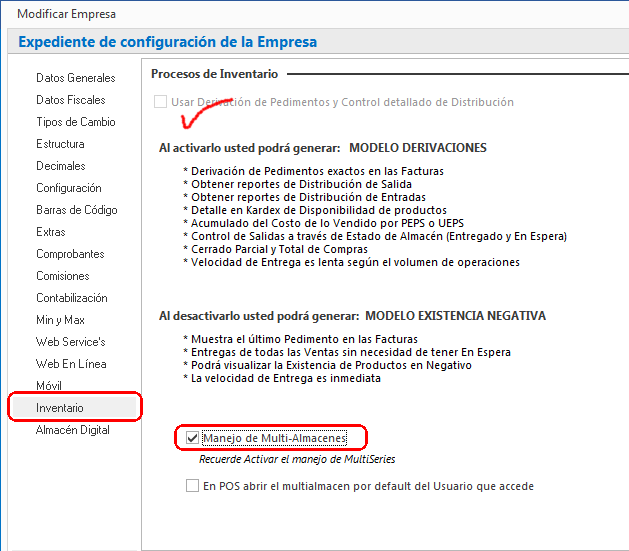The image size is (629, 551).
Task: Select Datos Fiscales in sidebar
Action: coord(70,100)
